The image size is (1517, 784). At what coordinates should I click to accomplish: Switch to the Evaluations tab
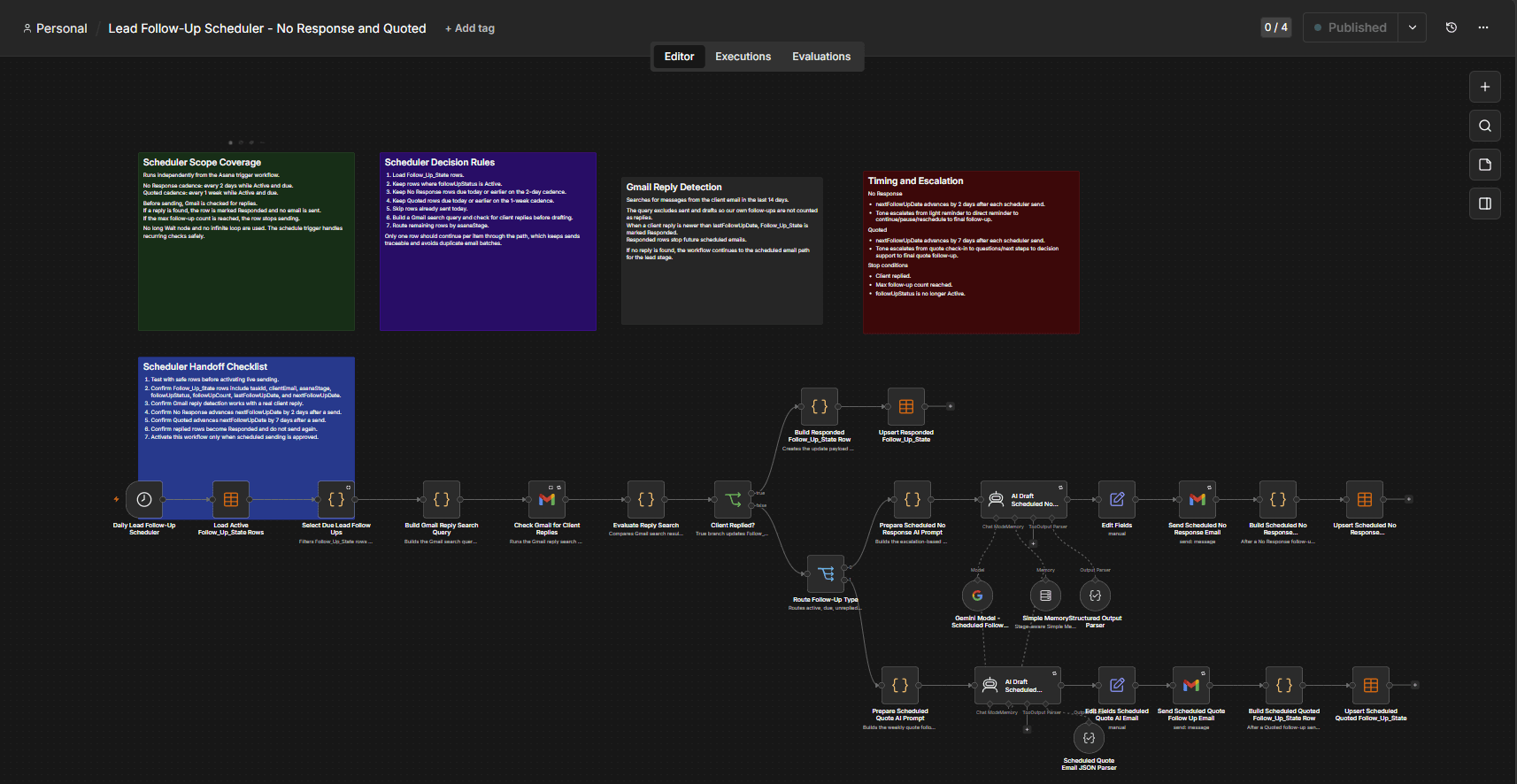click(x=821, y=57)
